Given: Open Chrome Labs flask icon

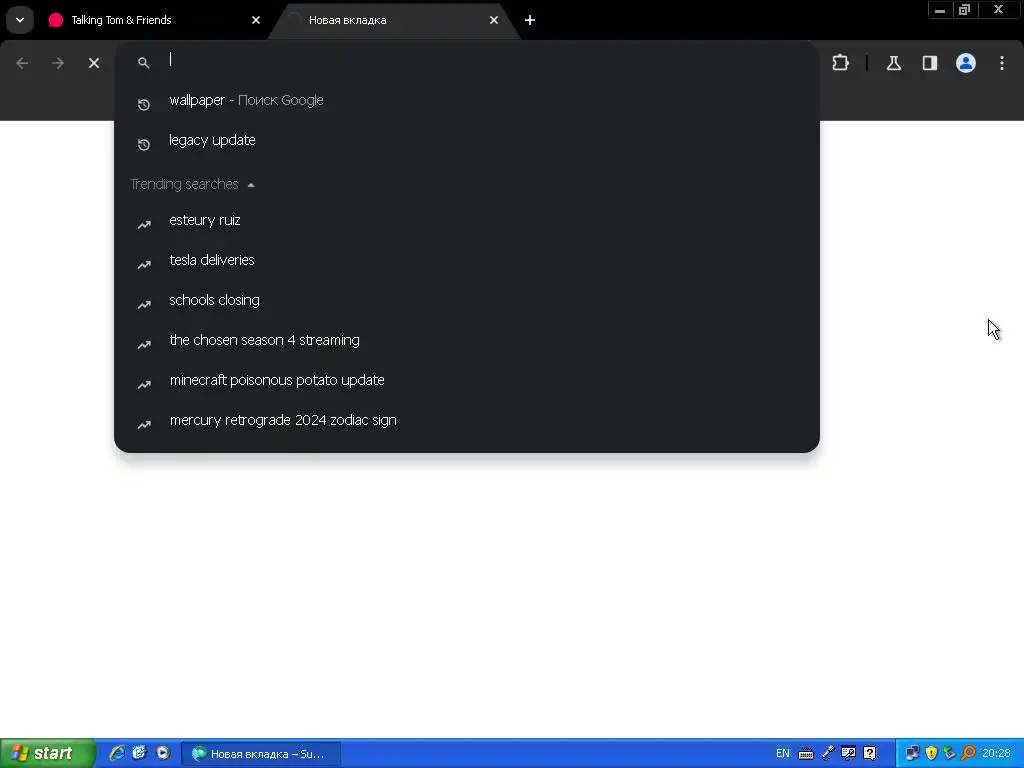Looking at the screenshot, I should [893, 63].
